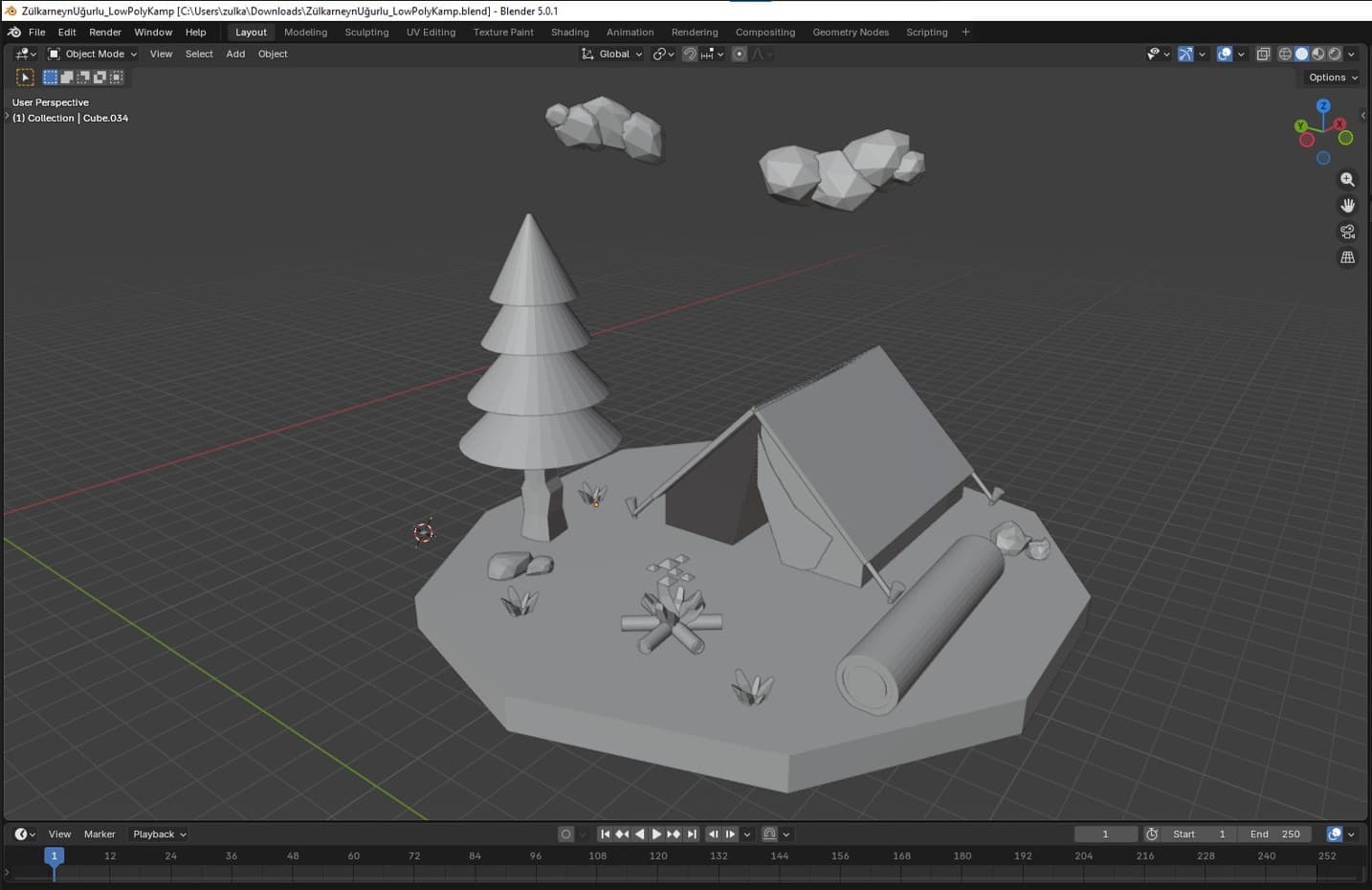The image size is (1372, 890).
Task: Toggle proportional editing
Action: pyautogui.click(x=740, y=54)
